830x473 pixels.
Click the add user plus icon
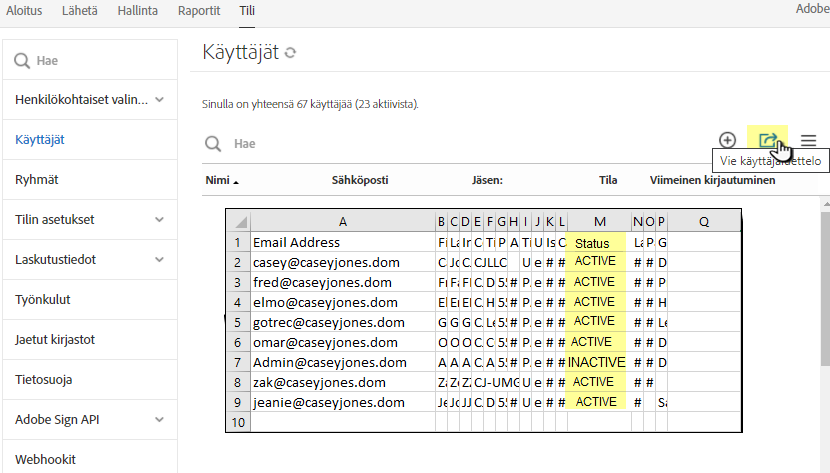coord(727,141)
